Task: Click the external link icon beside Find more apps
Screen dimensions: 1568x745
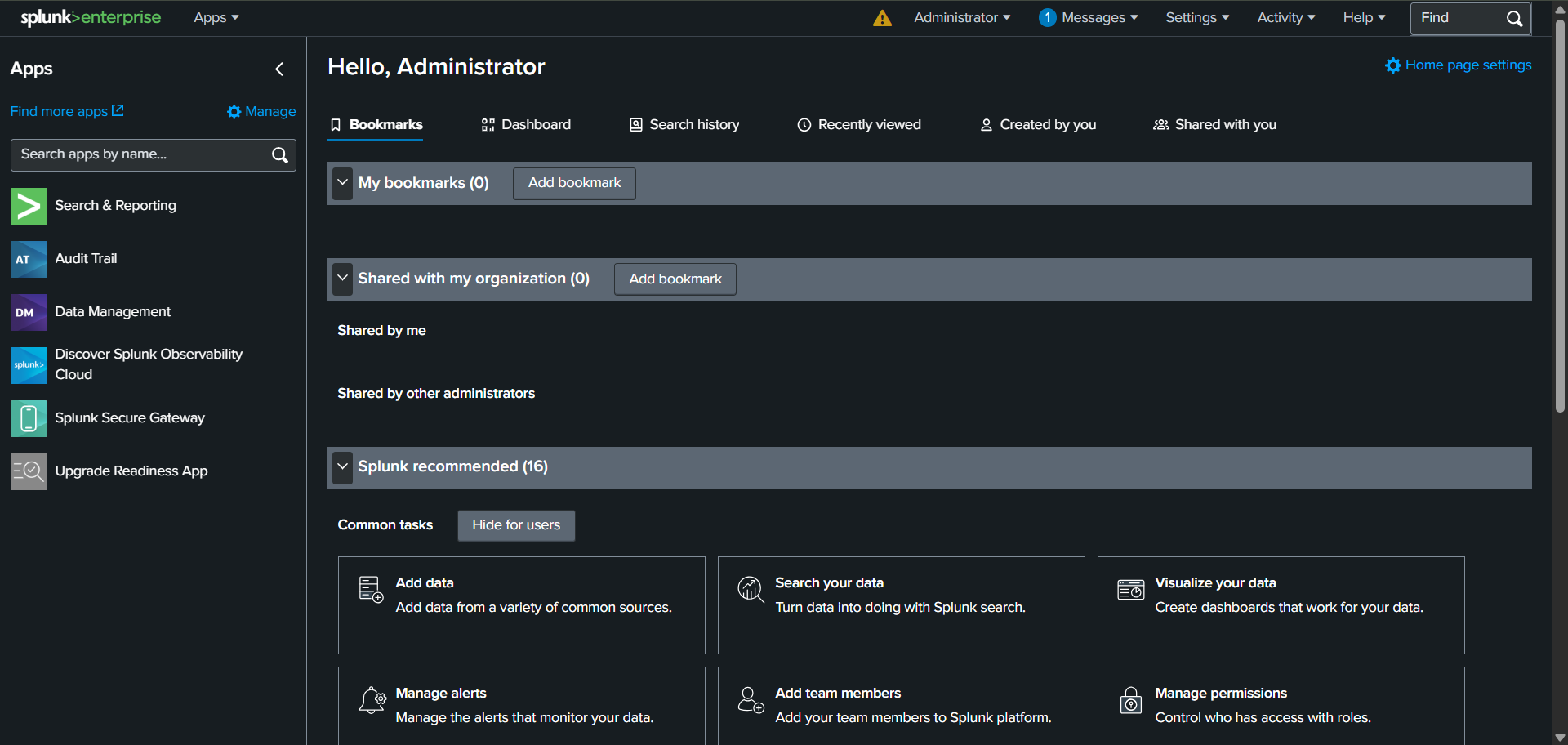Action: pos(118,110)
